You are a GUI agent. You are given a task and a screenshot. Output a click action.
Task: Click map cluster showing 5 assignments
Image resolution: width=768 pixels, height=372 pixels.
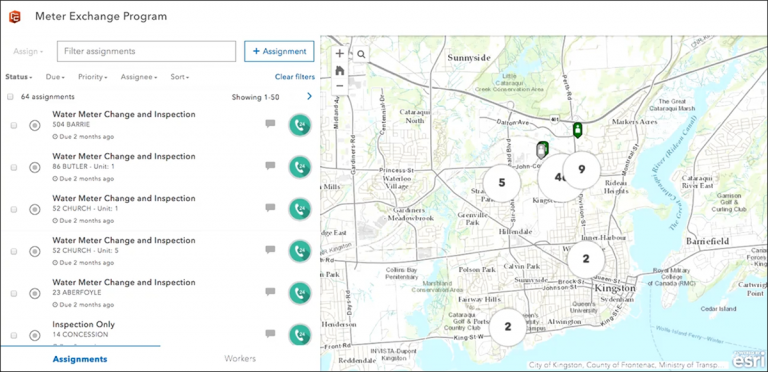(x=502, y=183)
